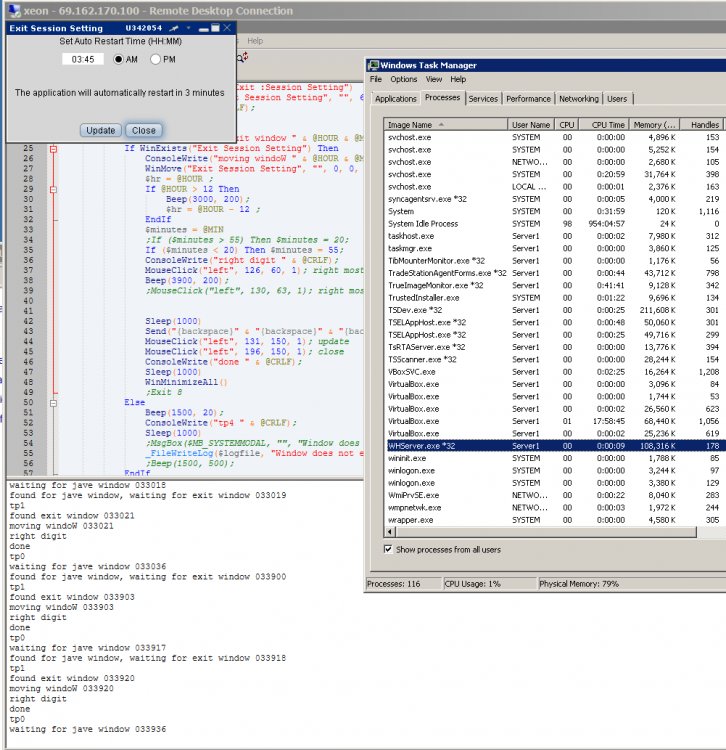Screen dimensions: 726x750
Task: Open the Networking tab
Action: click(578, 99)
